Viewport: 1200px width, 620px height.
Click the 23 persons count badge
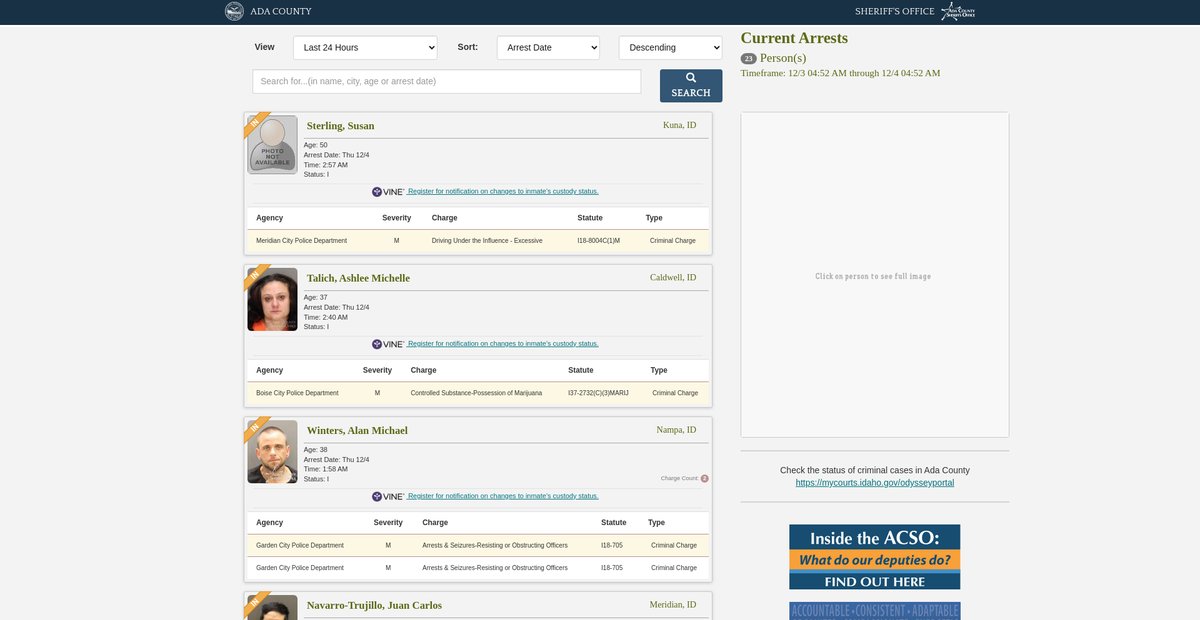click(748, 59)
